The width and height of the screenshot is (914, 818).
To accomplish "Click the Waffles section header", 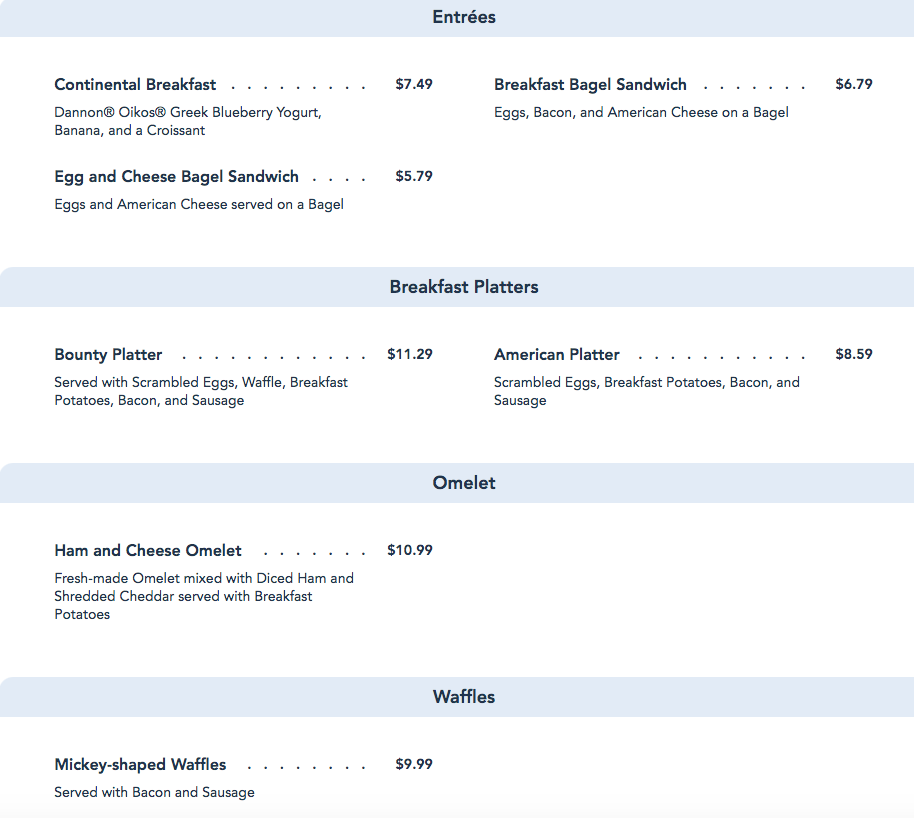I will [464, 697].
